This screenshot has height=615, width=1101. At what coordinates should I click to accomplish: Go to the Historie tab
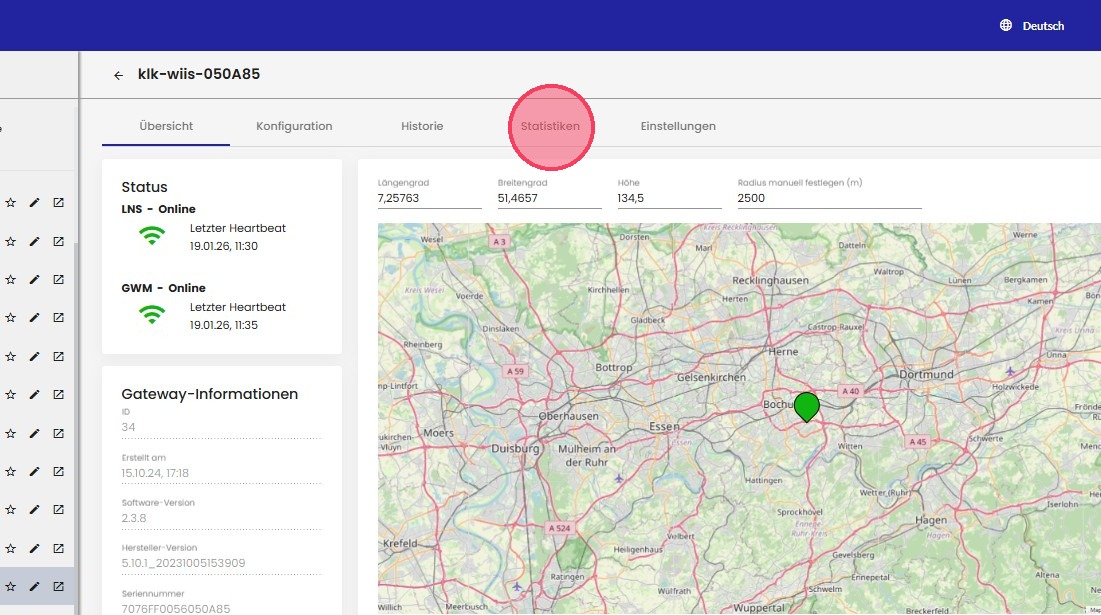pyautogui.click(x=422, y=126)
